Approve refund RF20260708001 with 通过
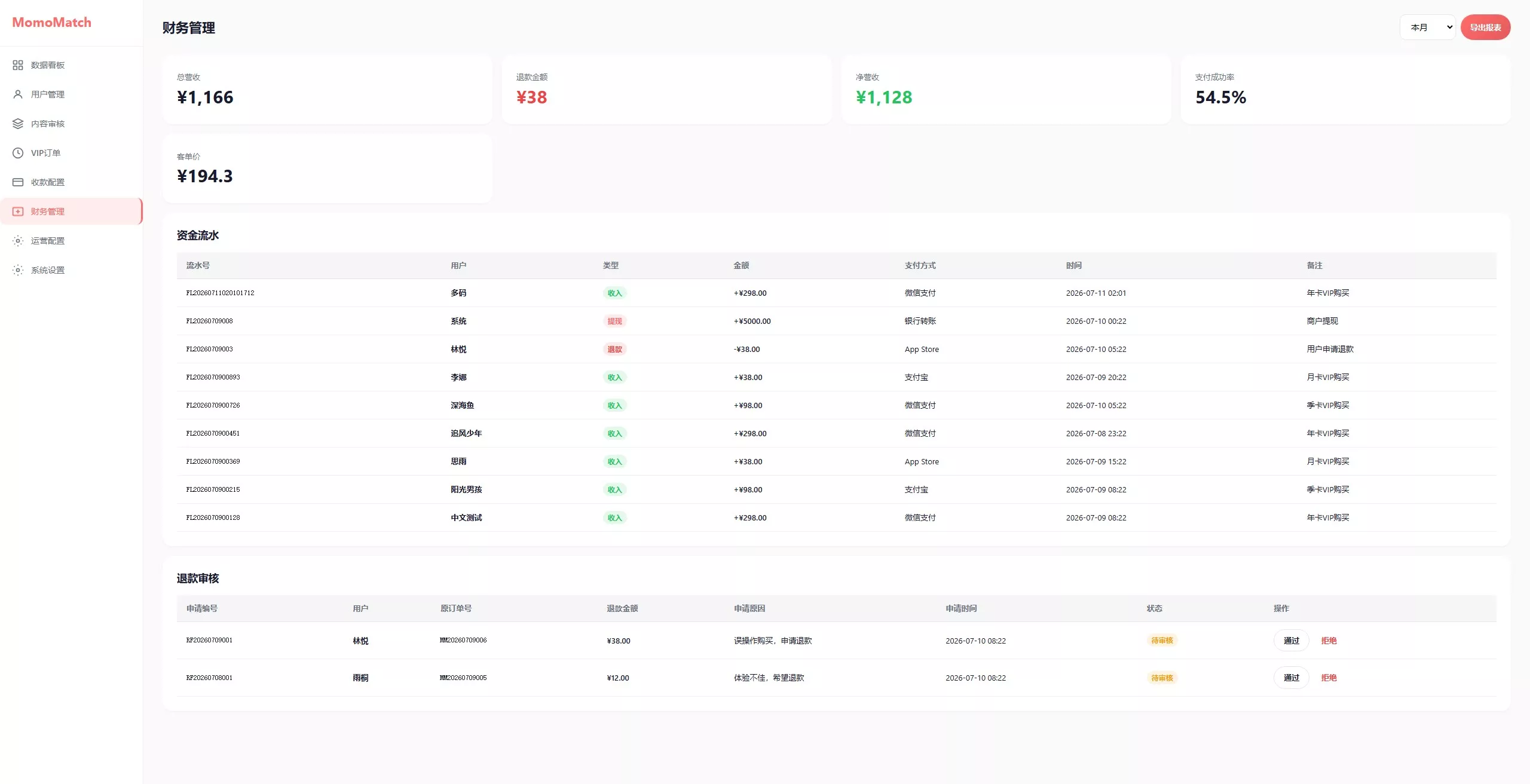 (x=1291, y=678)
